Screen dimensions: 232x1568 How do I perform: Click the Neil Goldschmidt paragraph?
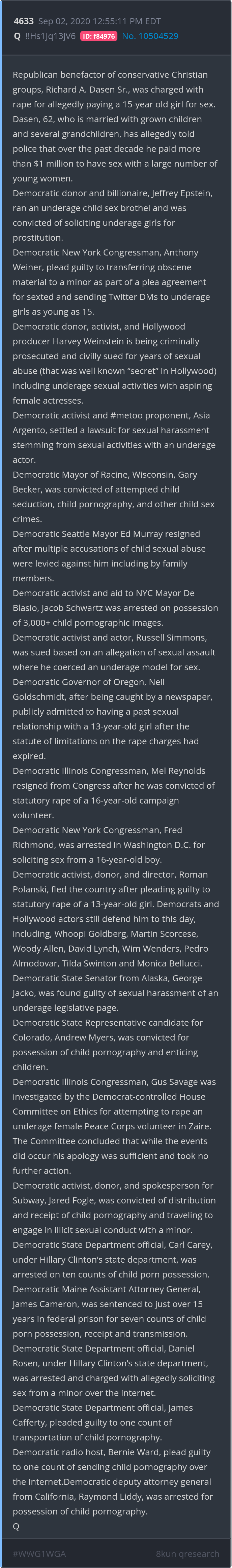click(115, 718)
